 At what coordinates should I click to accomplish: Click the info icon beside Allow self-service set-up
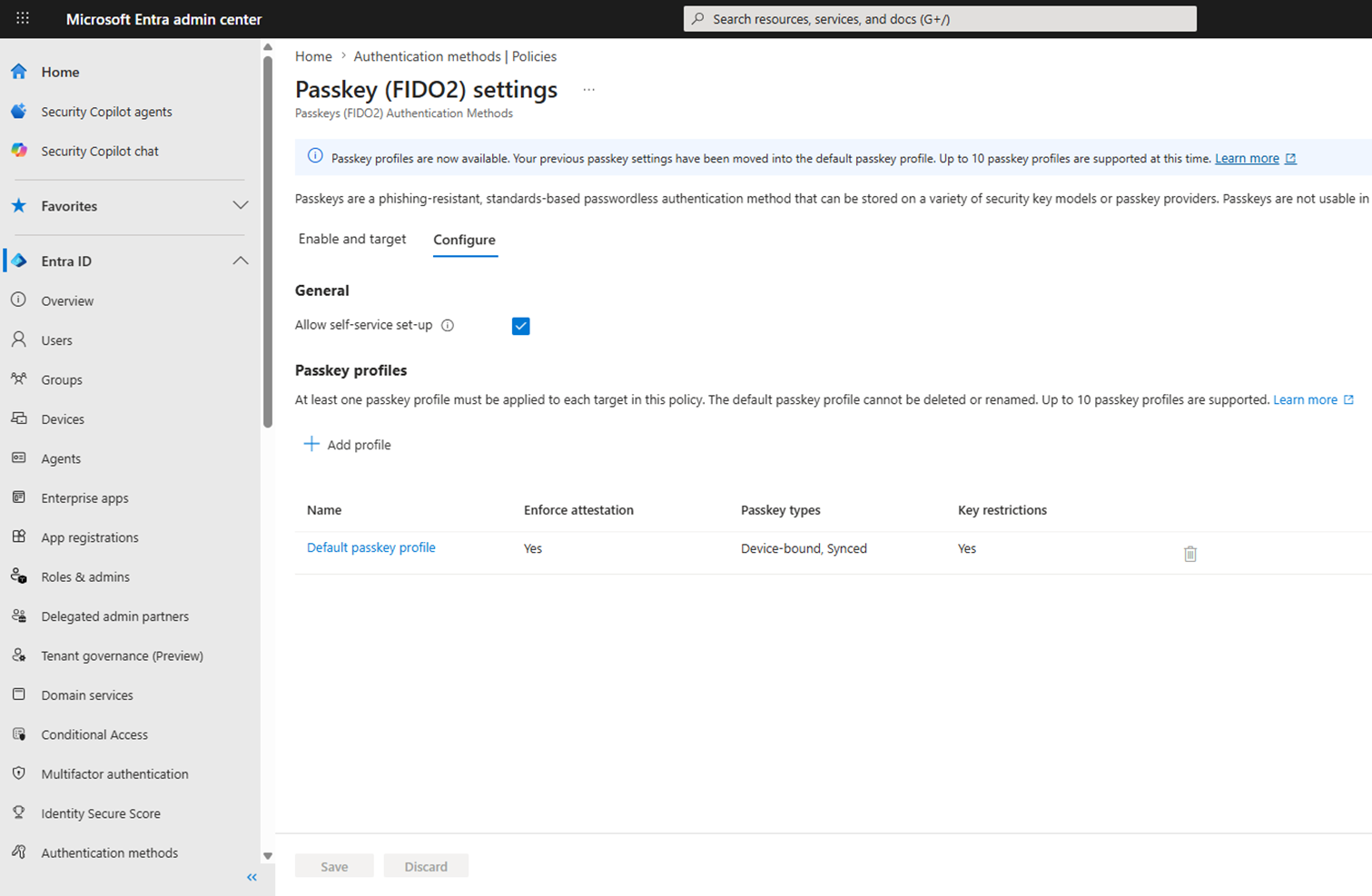(x=448, y=325)
